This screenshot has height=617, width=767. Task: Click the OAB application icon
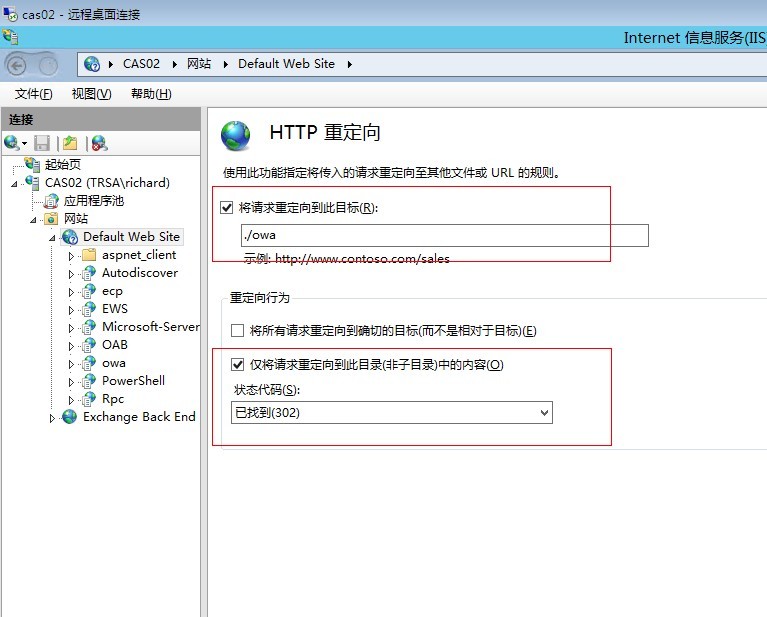[89, 345]
